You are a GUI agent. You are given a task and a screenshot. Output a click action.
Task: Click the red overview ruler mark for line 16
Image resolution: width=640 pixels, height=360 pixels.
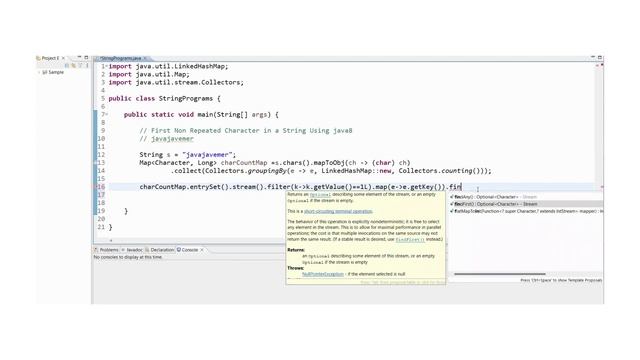point(602,187)
